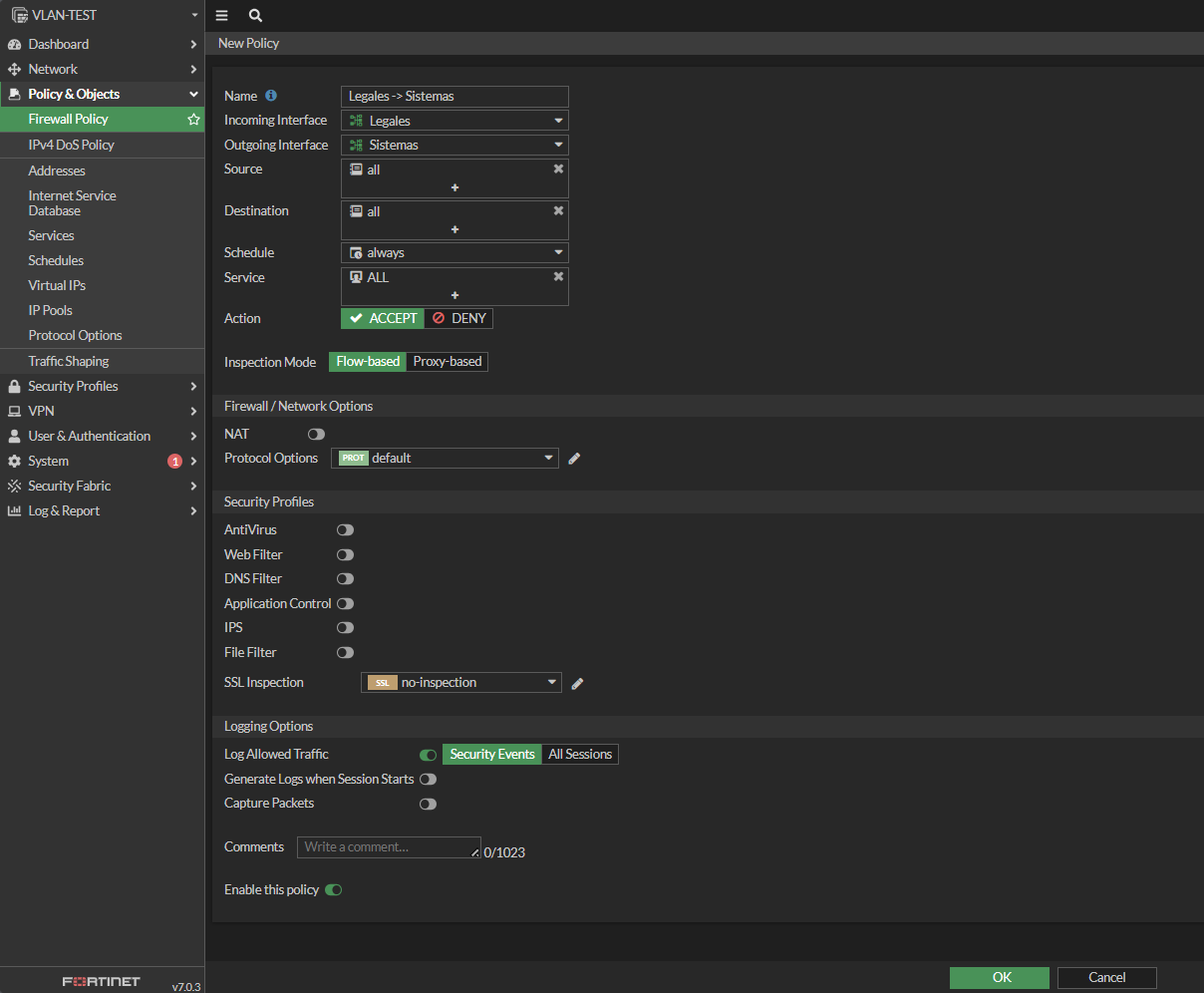
Task: Edit Protocol Options with pencil icon
Action: 574,459
